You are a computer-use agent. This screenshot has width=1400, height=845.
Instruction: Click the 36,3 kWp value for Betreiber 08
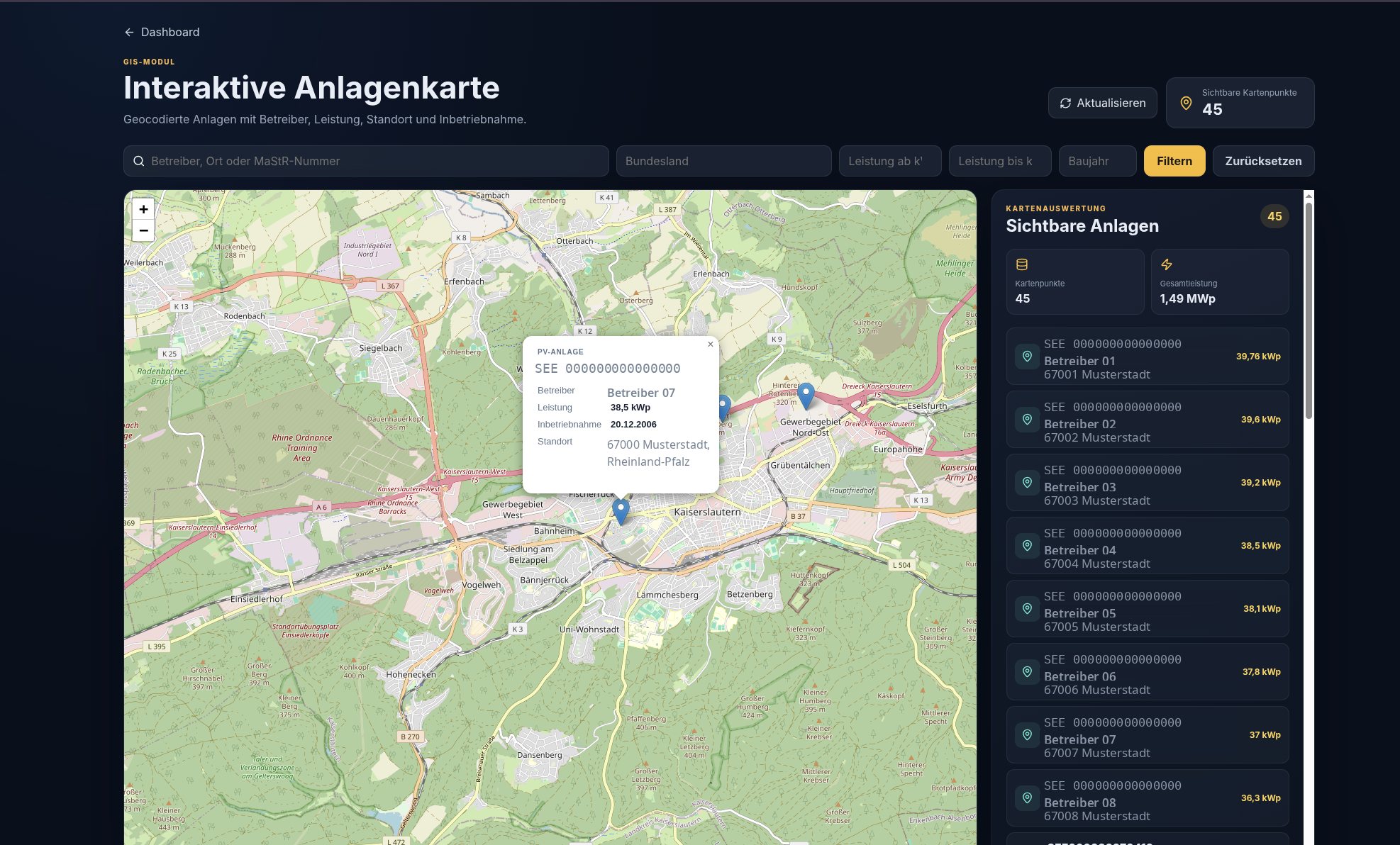click(x=1260, y=798)
